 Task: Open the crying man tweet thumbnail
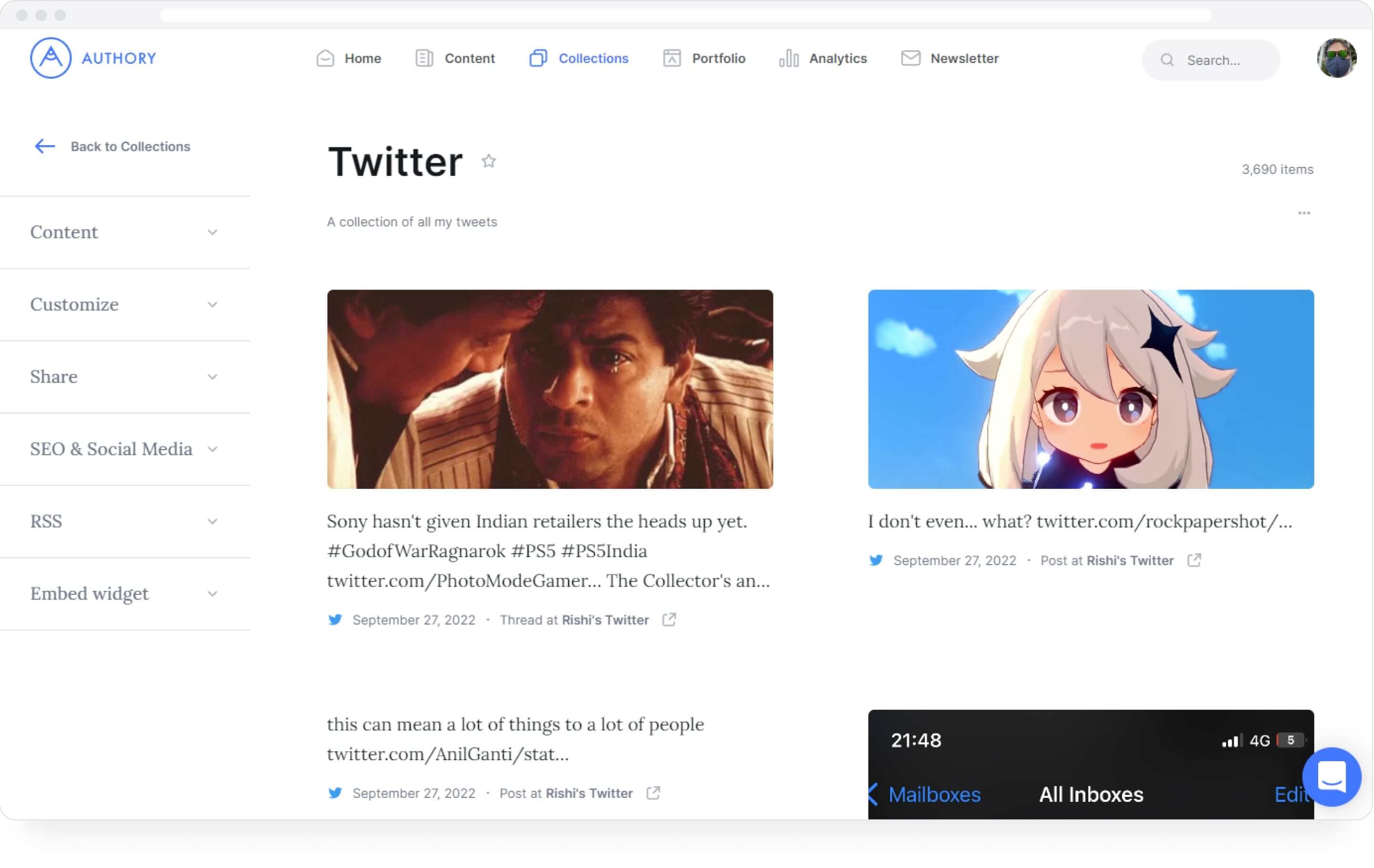pyautogui.click(x=550, y=389)
